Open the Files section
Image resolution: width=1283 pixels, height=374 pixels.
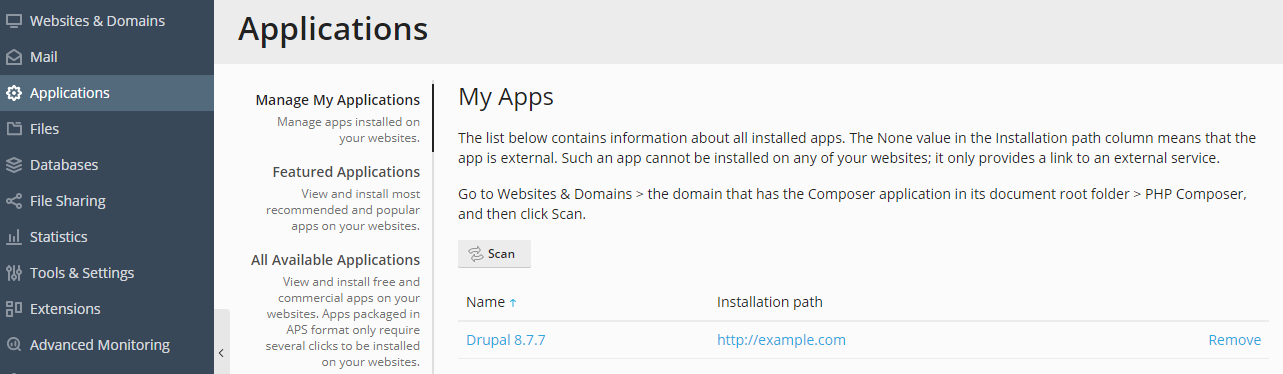[107, 129]
